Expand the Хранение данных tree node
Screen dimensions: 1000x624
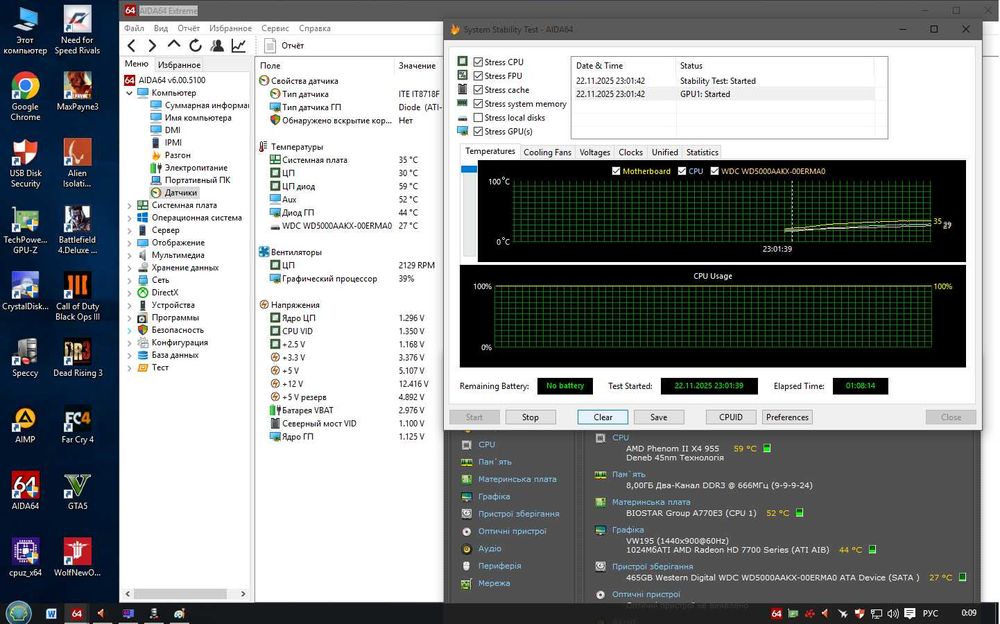point(129,268)
